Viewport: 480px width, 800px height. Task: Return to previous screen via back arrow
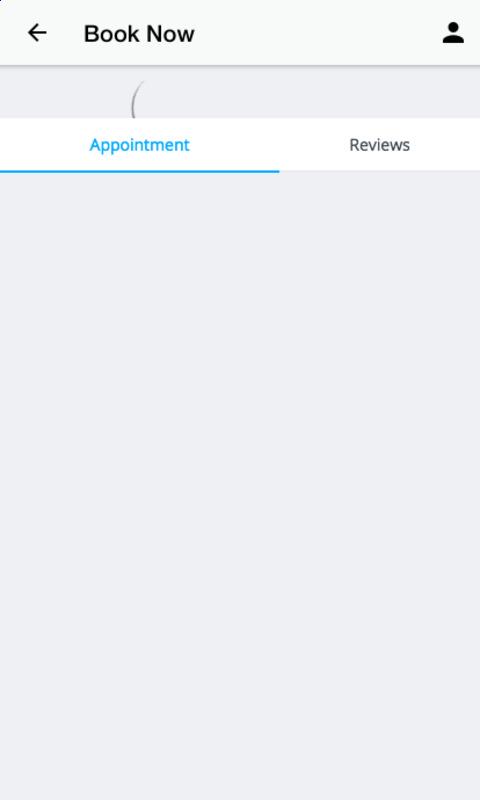[37, 33]
